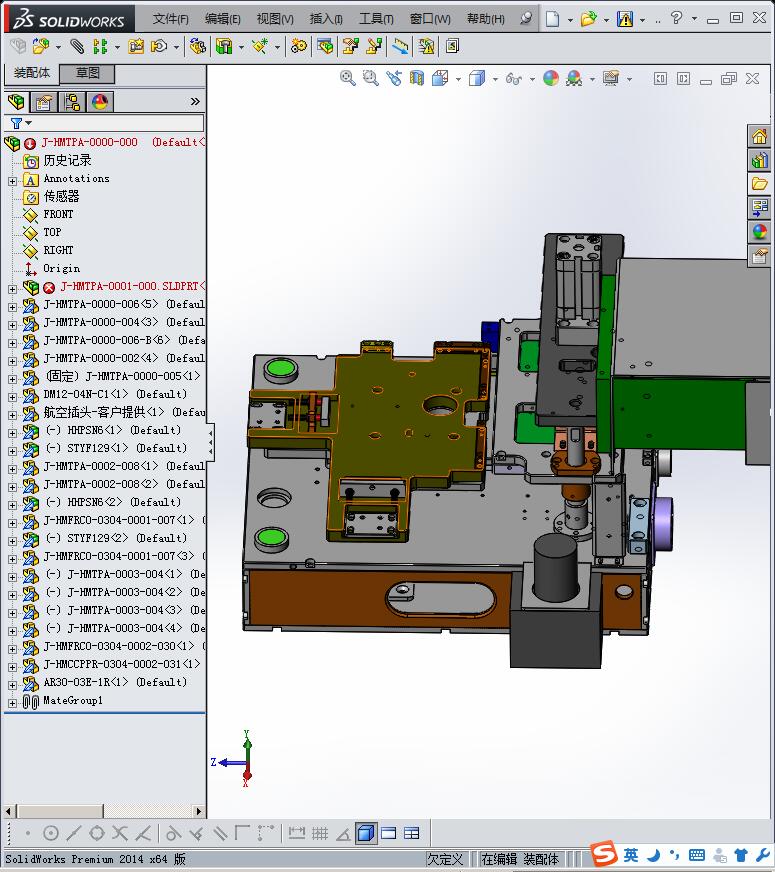775x872 pixels.
Task: Click the Smart Fasteners icon
Action: pyautogui.click(x=136, y=46)
